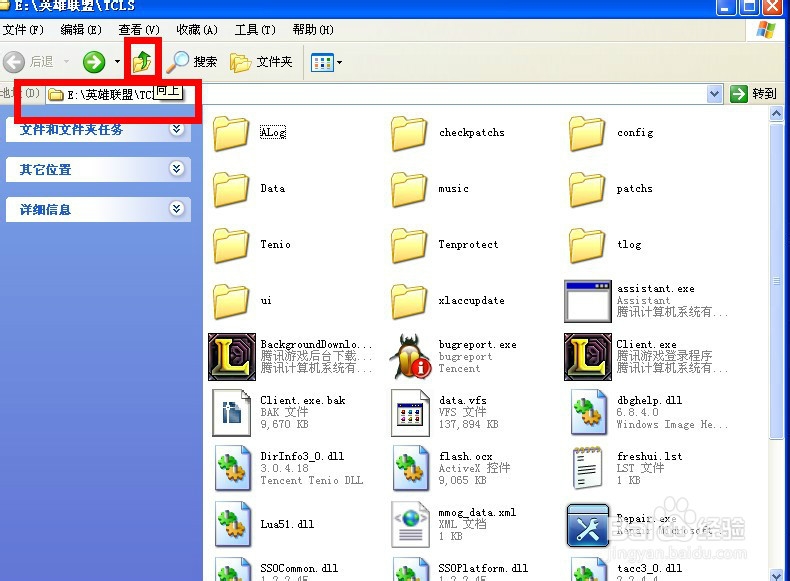
Task: Click tacc3_0.dll file name
Action: 649,568
